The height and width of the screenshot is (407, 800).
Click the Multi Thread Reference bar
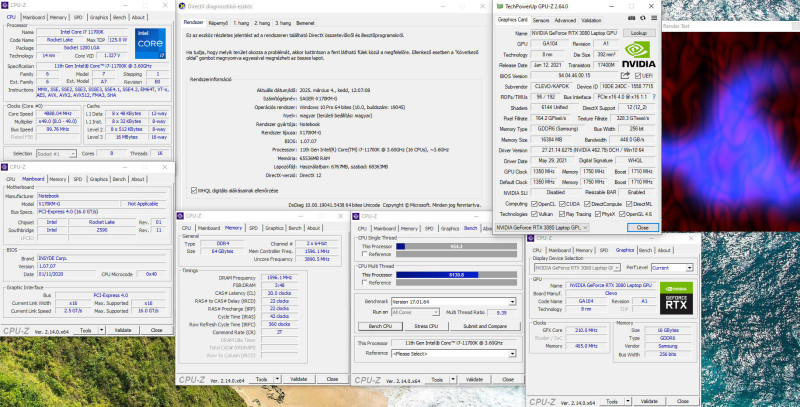pos(456,283)
